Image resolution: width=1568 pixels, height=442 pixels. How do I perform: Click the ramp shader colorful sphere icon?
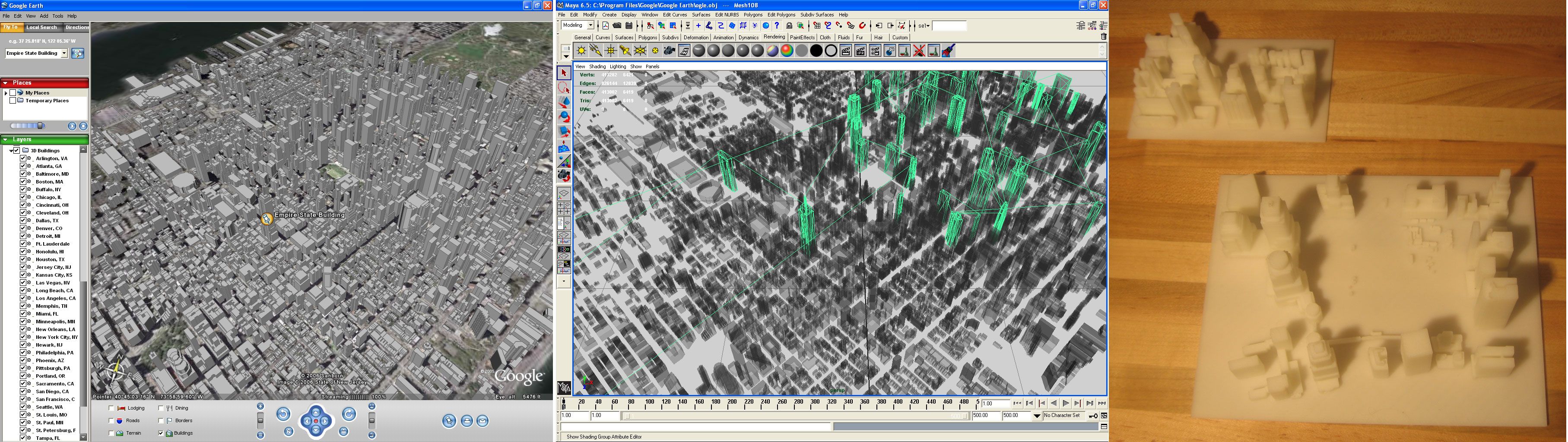pos(787,51)
